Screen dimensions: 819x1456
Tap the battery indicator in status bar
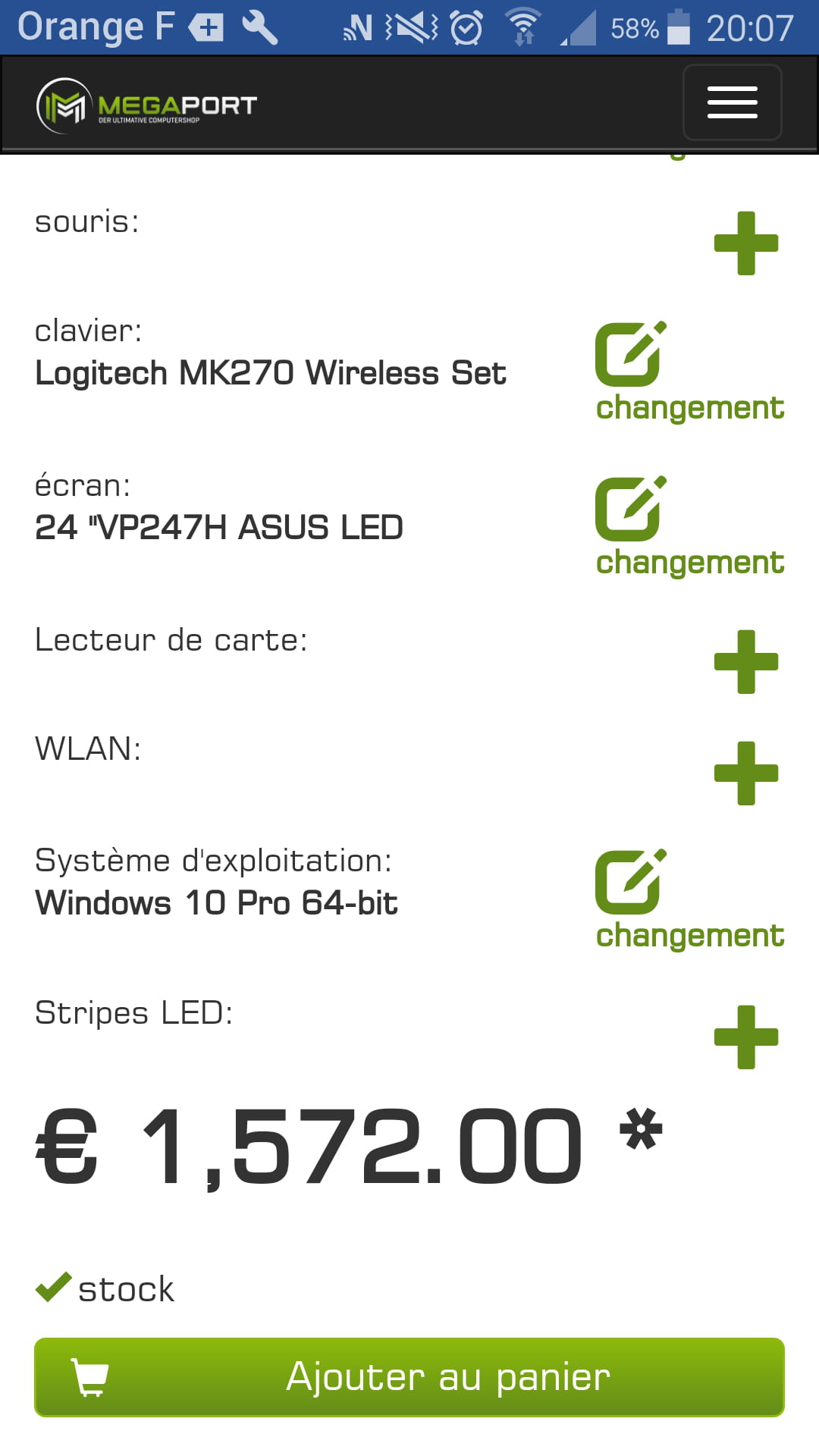[678, 28]
